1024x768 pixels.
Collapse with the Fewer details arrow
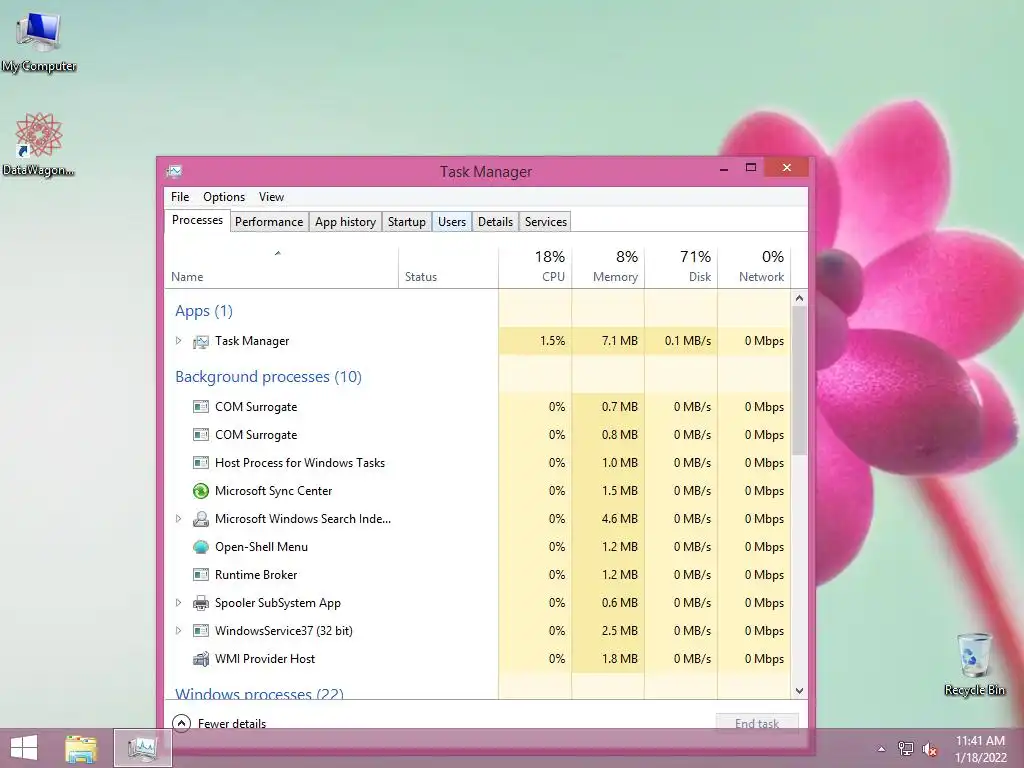(182, 723)
